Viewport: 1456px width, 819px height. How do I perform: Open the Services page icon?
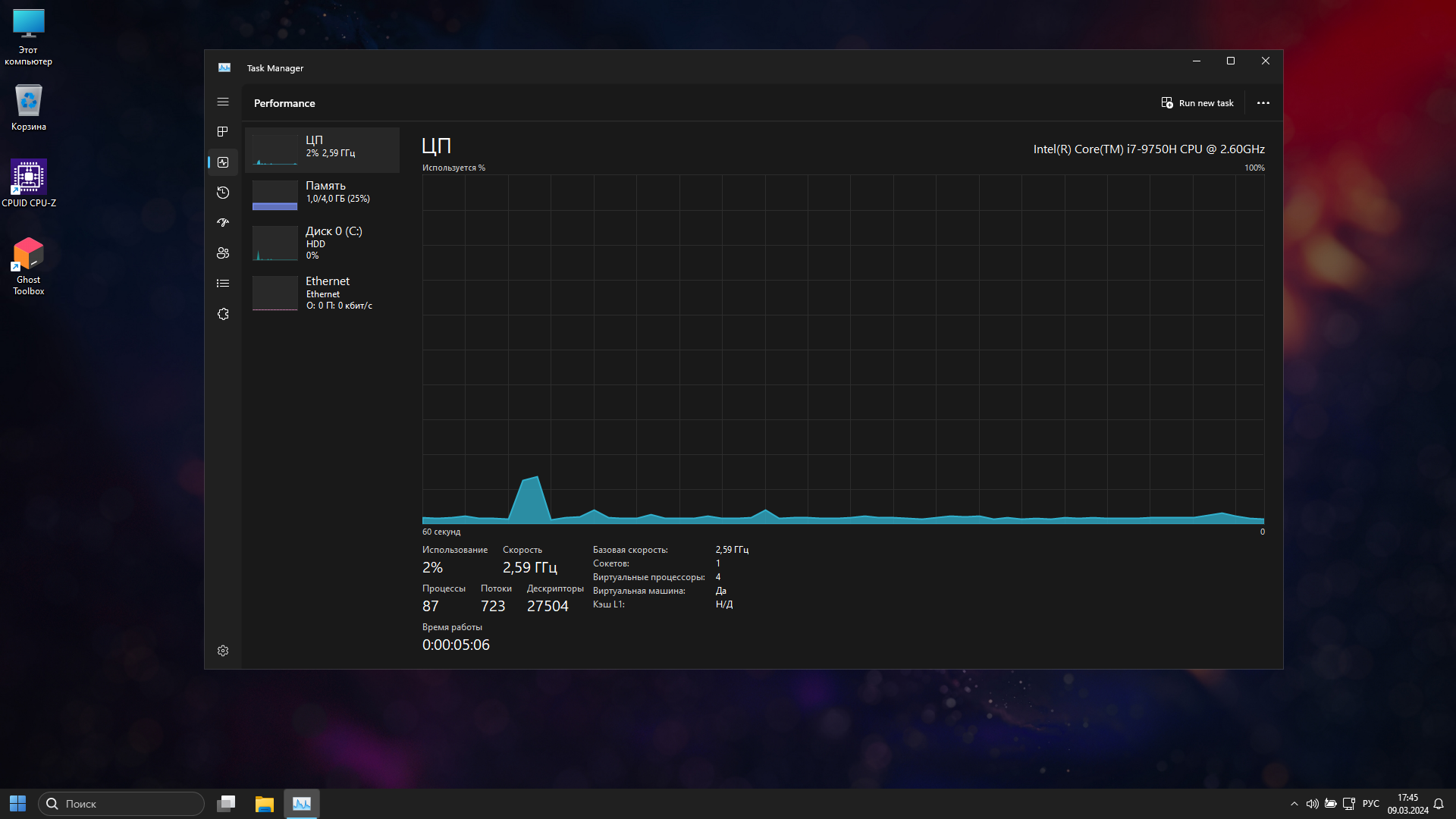(x=223, y=314)
